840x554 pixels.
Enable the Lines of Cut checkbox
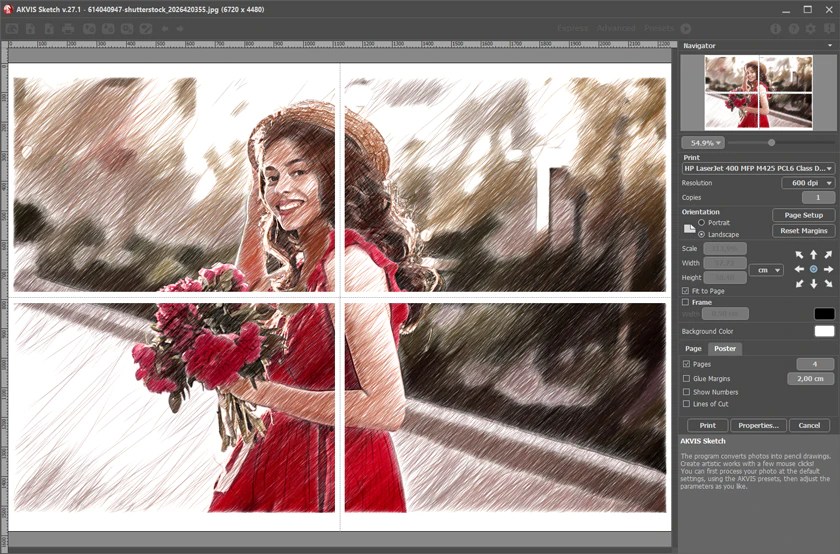click(x=686, y=403)
